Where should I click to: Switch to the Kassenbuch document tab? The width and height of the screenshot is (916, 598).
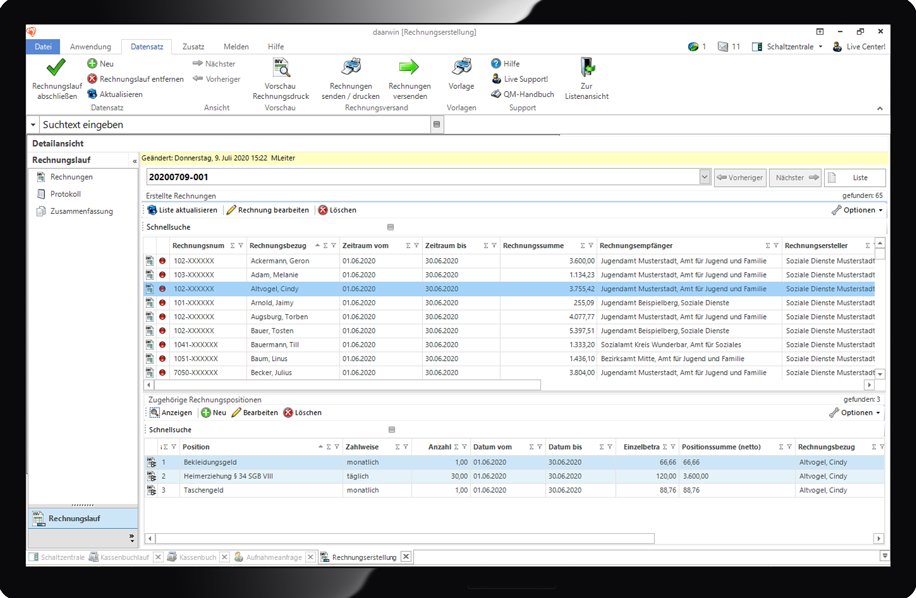[192, 557]
